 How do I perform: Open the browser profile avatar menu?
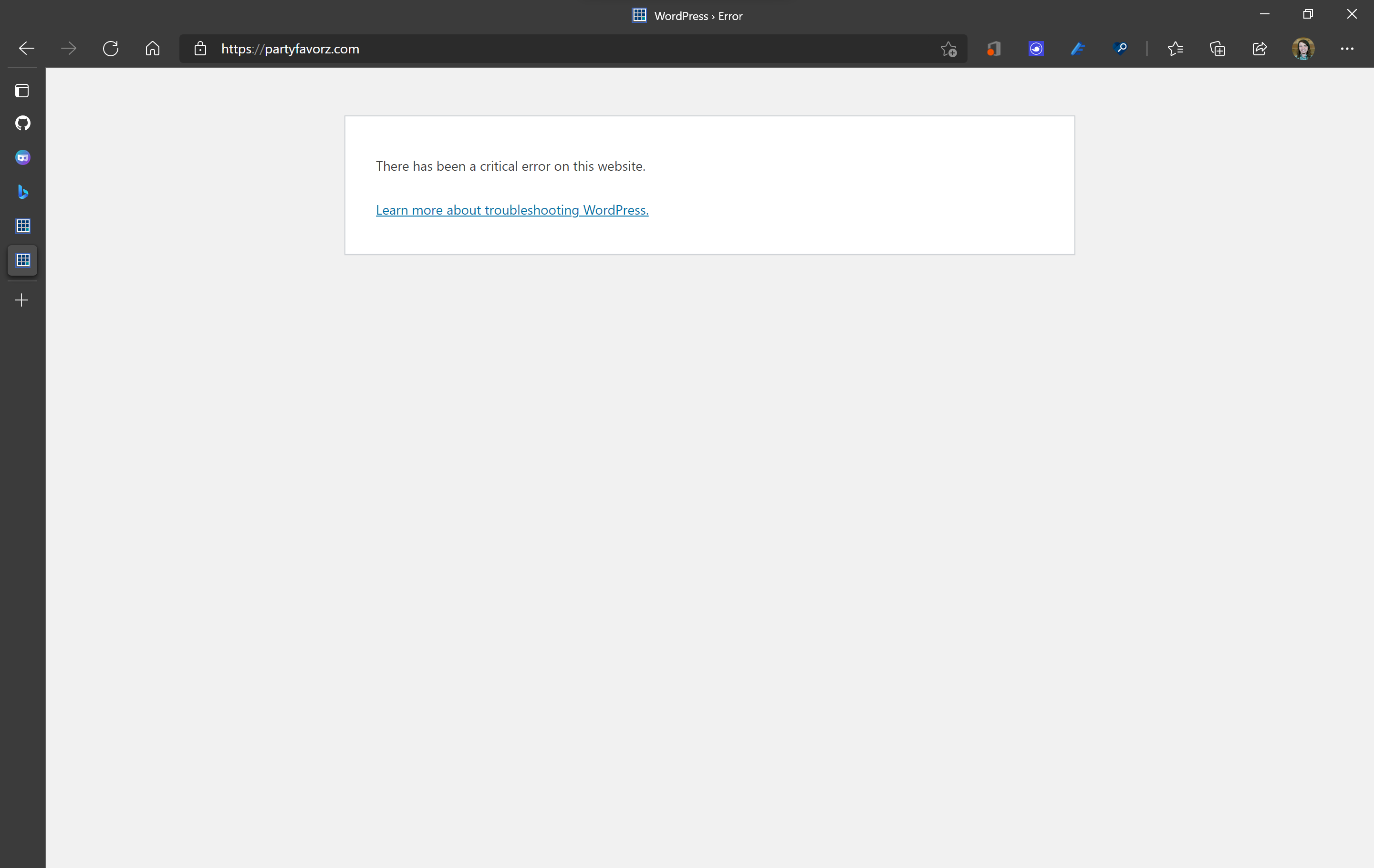click(1303, 49)
